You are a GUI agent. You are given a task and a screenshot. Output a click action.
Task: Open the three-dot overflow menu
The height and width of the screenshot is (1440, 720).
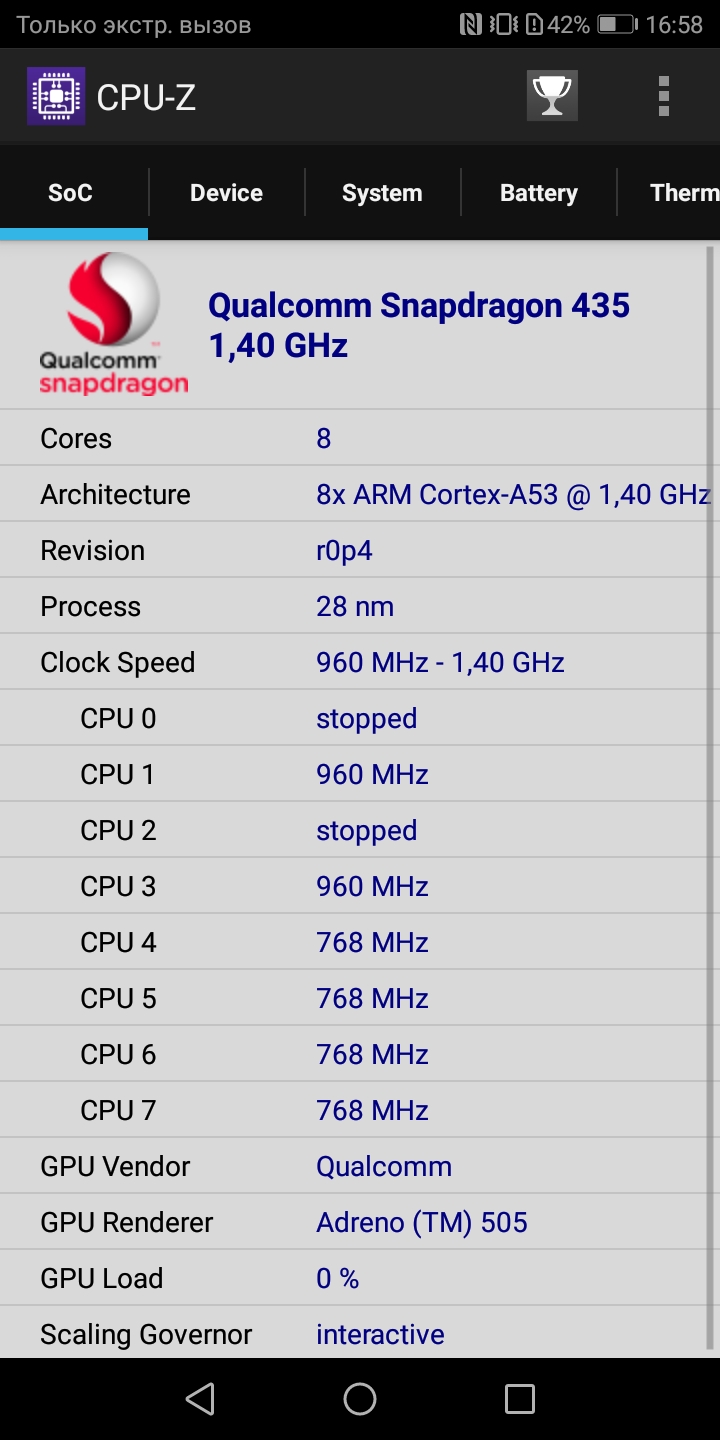pos(663,96)
